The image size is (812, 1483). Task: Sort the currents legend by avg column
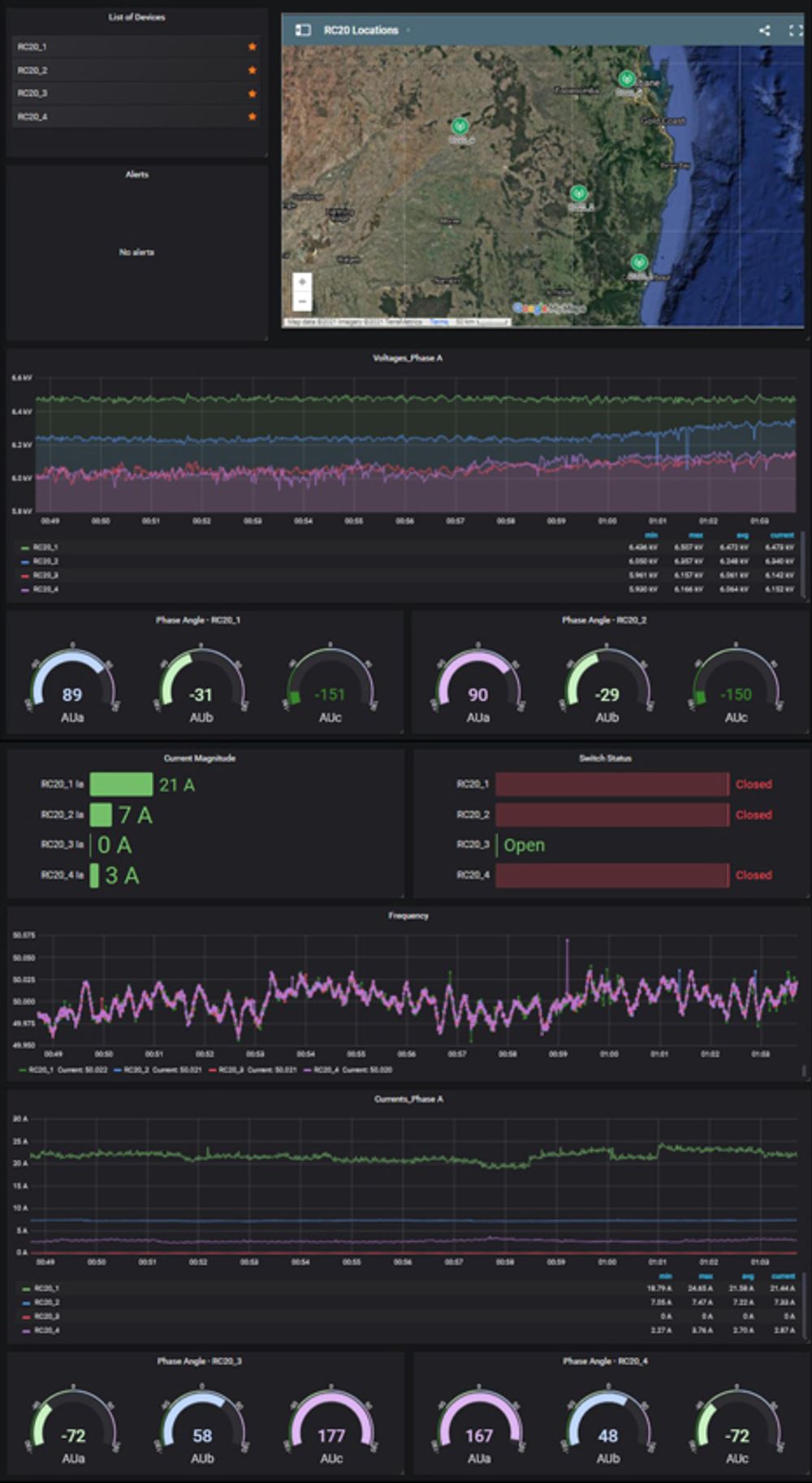click(748, 1276)
